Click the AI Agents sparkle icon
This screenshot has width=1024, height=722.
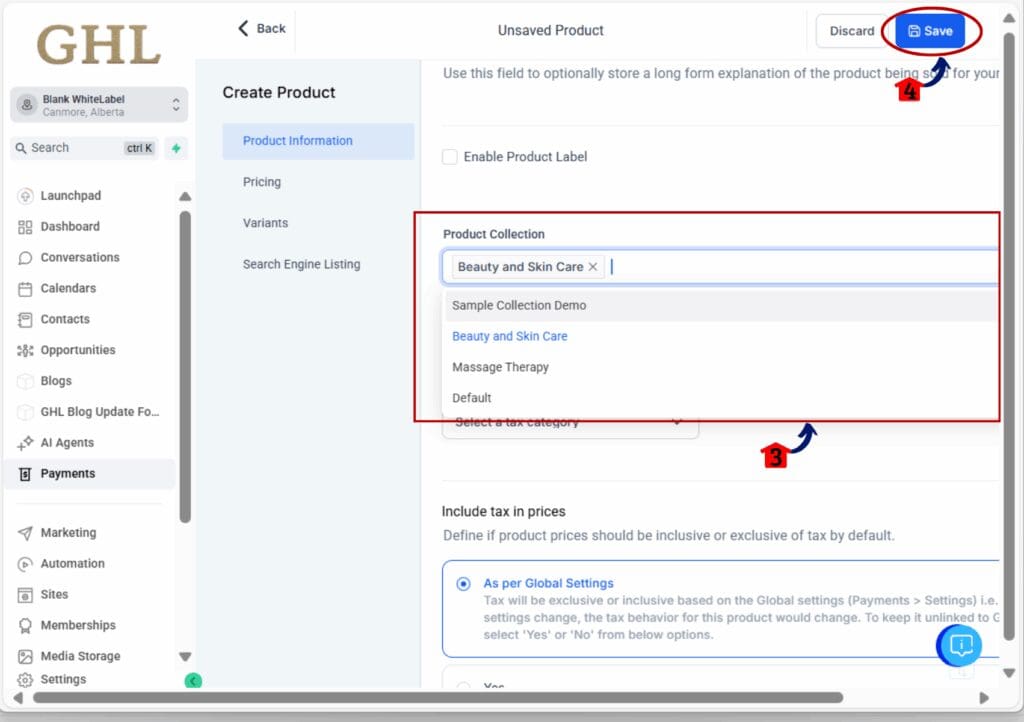(x=25, y=443)
